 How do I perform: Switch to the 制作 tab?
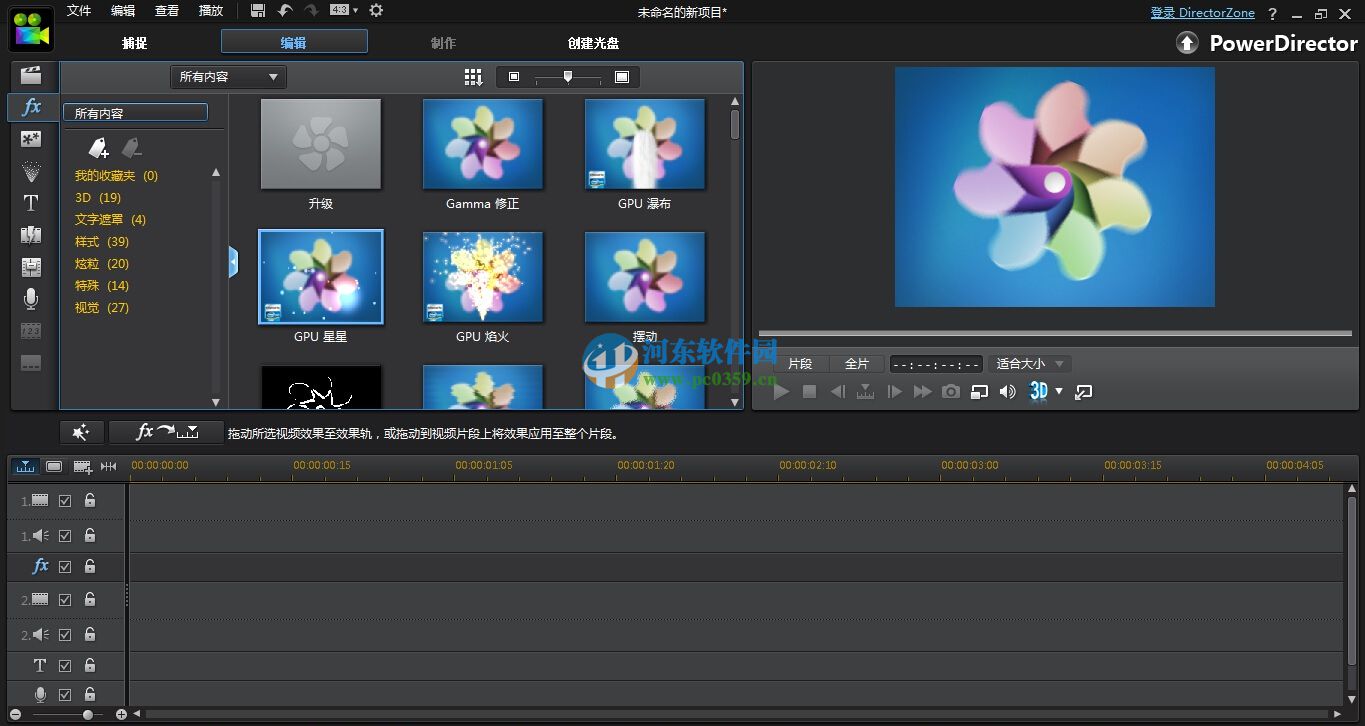click(x=442, y=42)
